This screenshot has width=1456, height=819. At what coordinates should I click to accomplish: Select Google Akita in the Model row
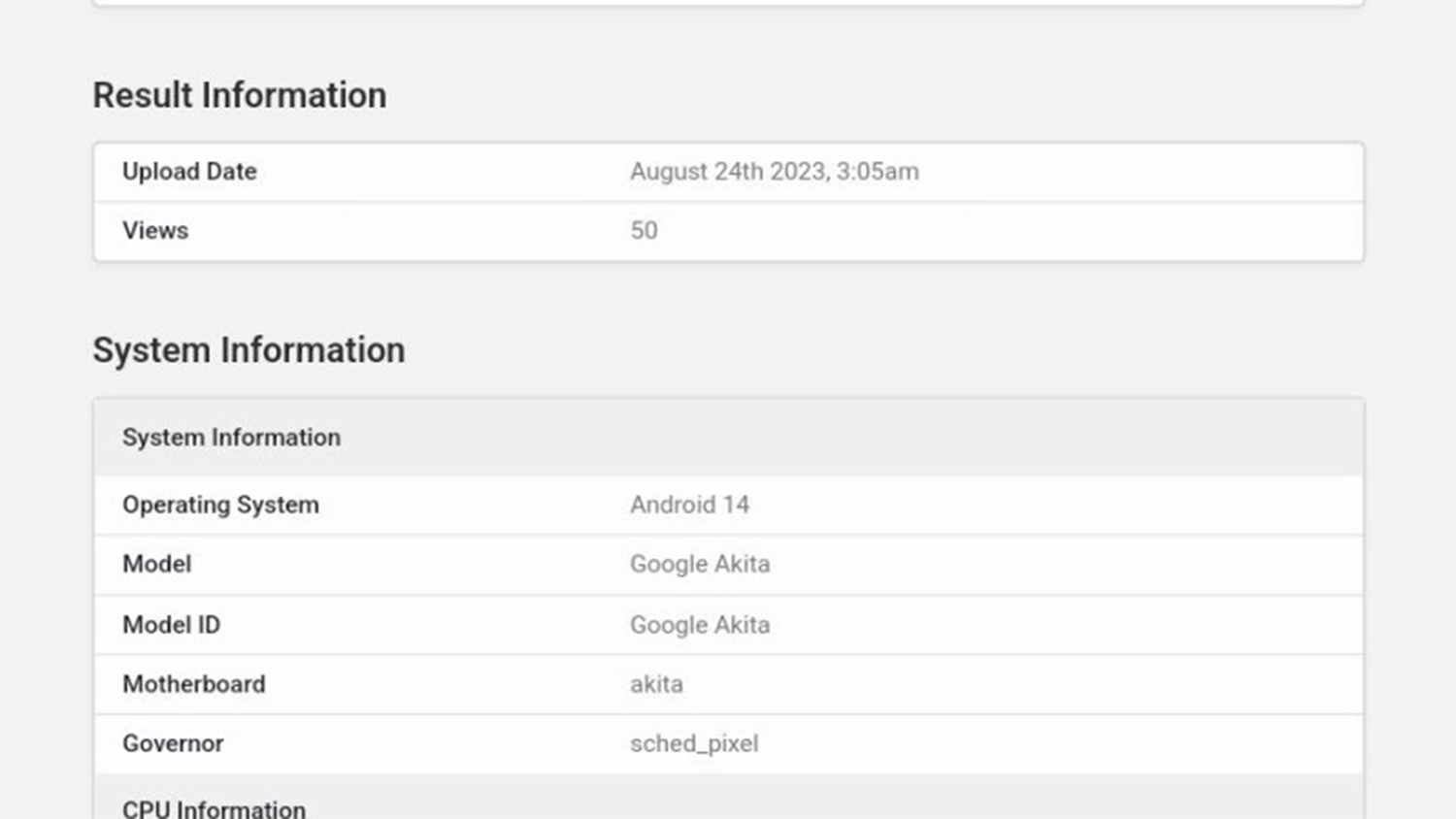pos(700,564)
